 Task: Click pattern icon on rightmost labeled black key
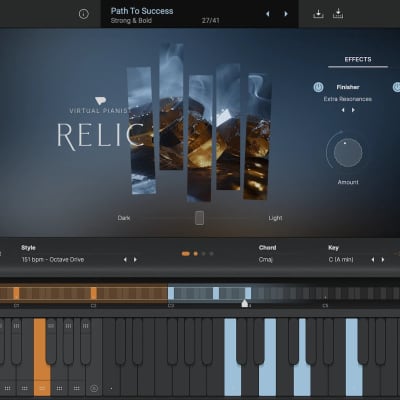(86, 326)
